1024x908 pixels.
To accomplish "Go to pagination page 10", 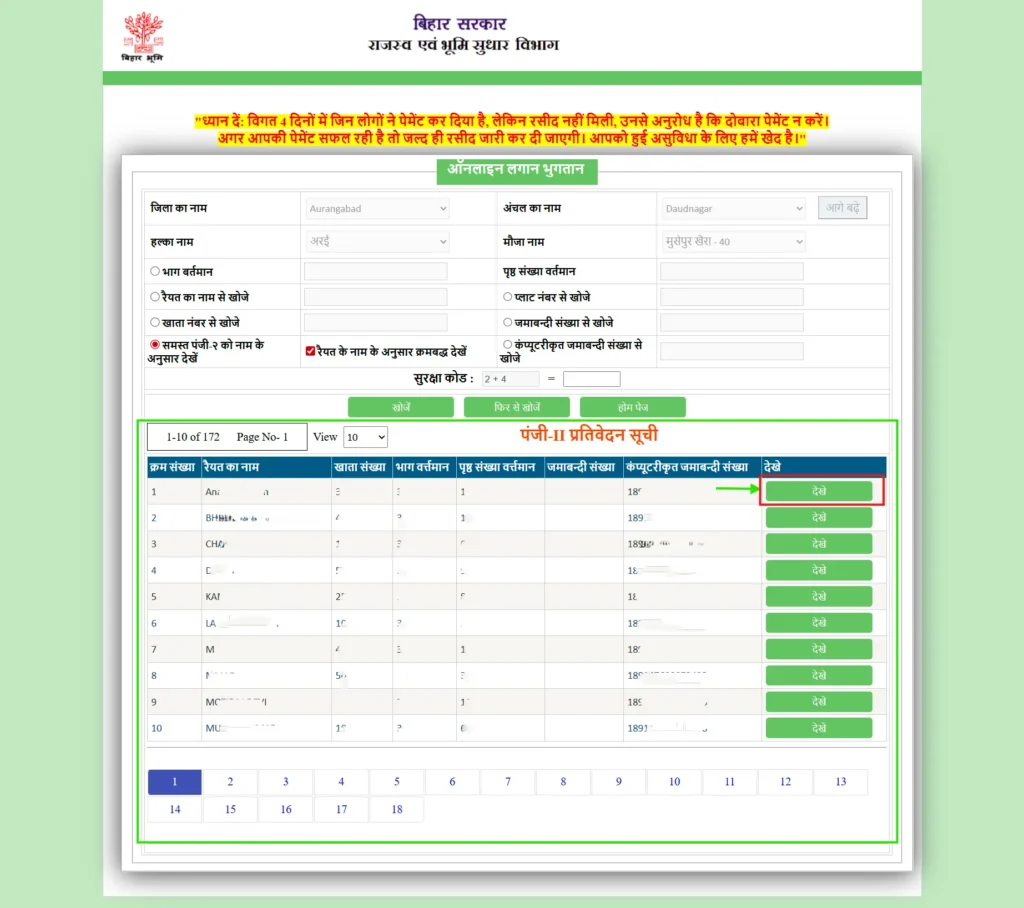I will coord(675,782).
